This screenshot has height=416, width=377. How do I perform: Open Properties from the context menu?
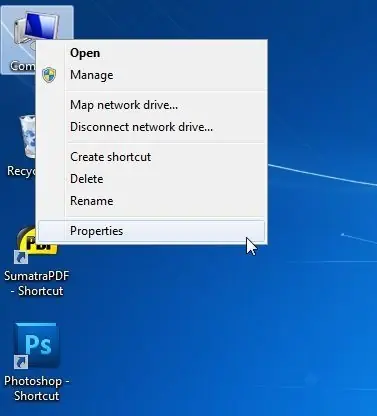[152, 231]
